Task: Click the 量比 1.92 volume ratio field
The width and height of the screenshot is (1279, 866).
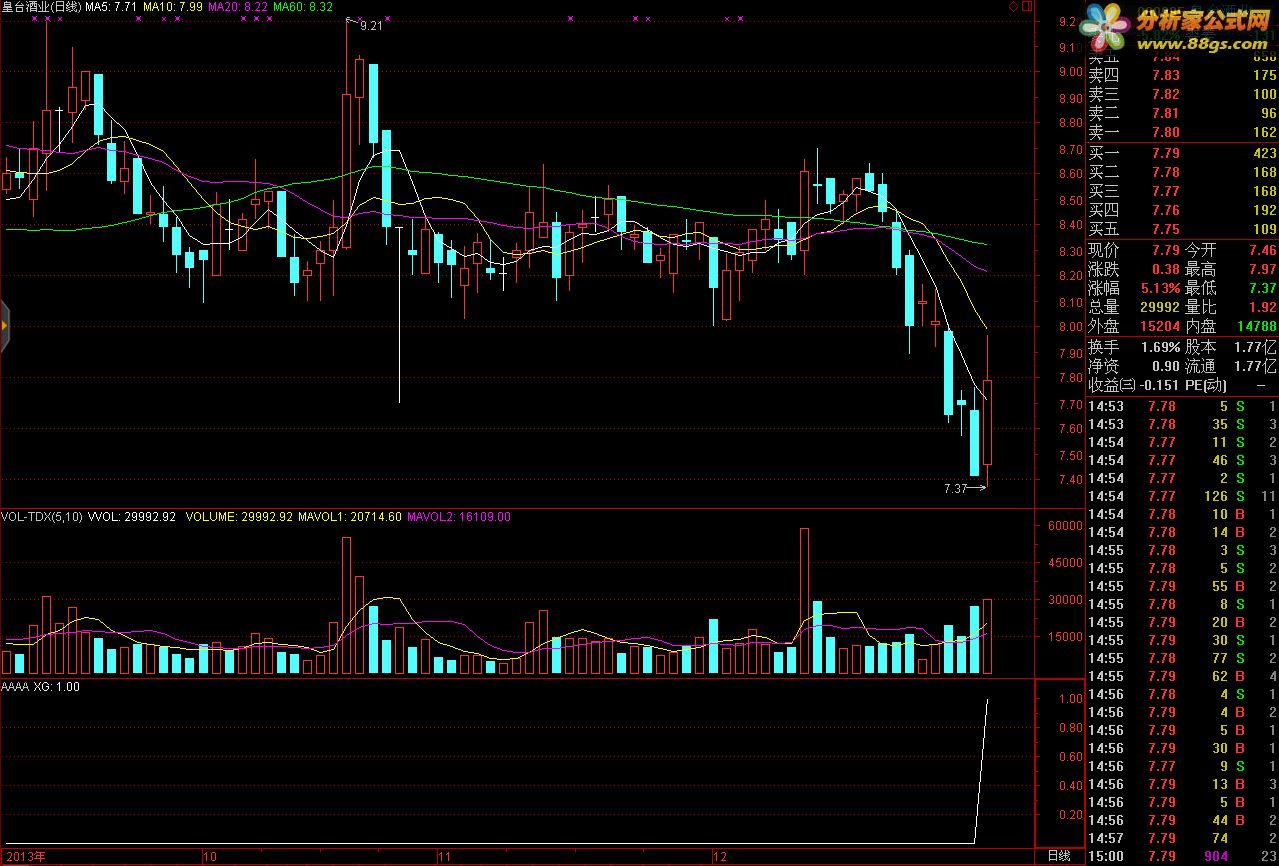Action: point(1231,307)
